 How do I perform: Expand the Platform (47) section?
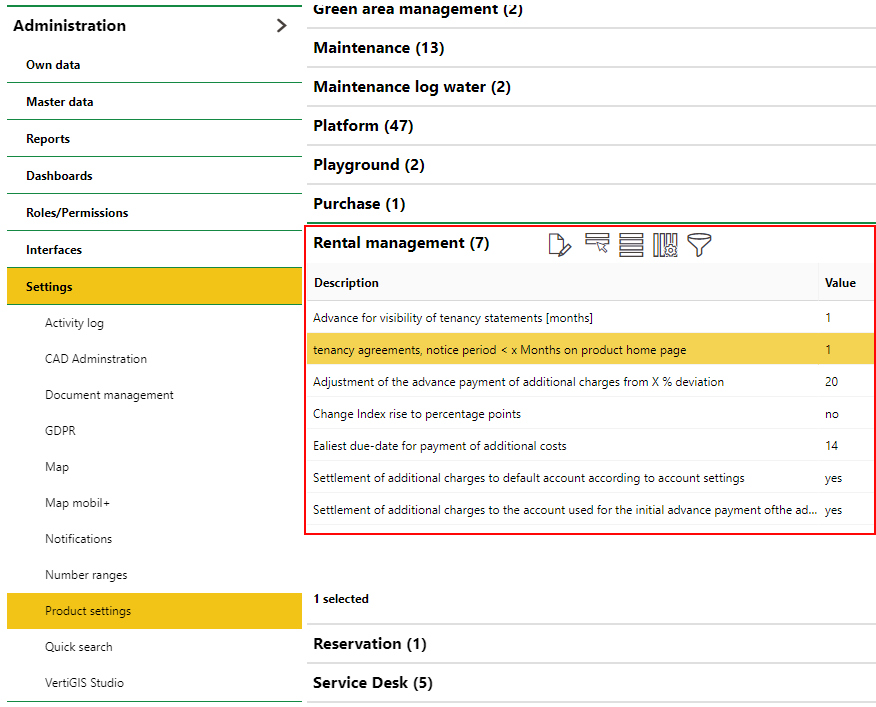click(363, 126)
